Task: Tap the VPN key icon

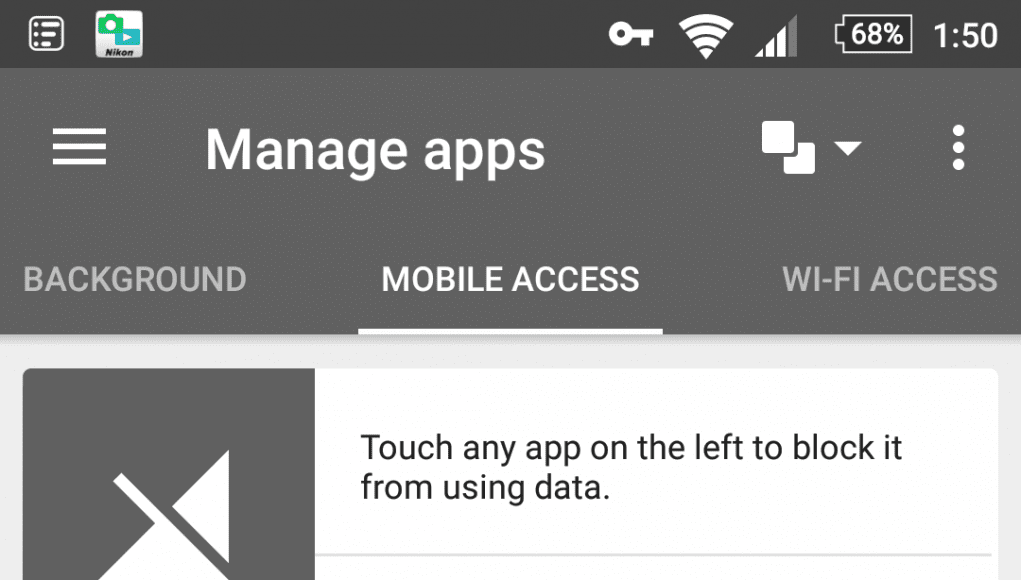Action: pyautogui.click(x=630, y=34)
